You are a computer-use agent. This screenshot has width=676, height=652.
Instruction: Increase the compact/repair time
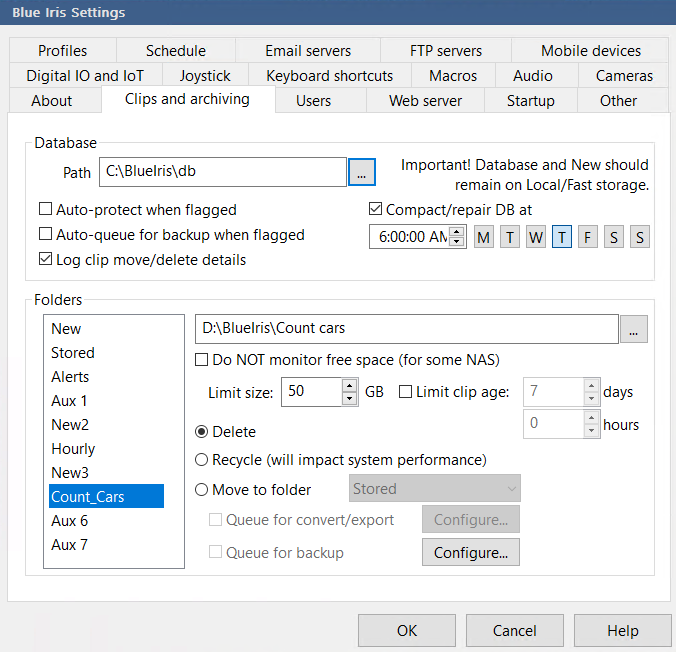[456, 231]
